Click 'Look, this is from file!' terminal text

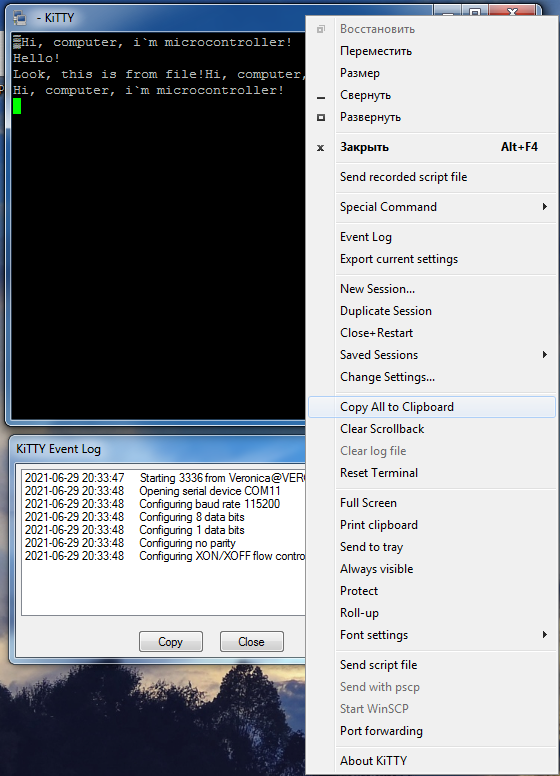pyautogui.click(x=109, y=74)
